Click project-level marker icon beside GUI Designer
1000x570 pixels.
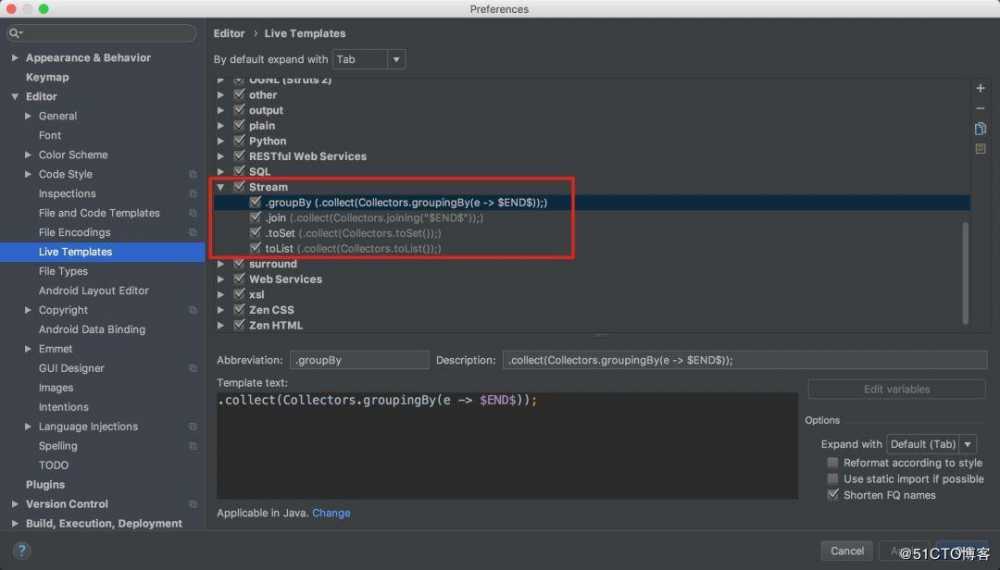pos(193,368)
